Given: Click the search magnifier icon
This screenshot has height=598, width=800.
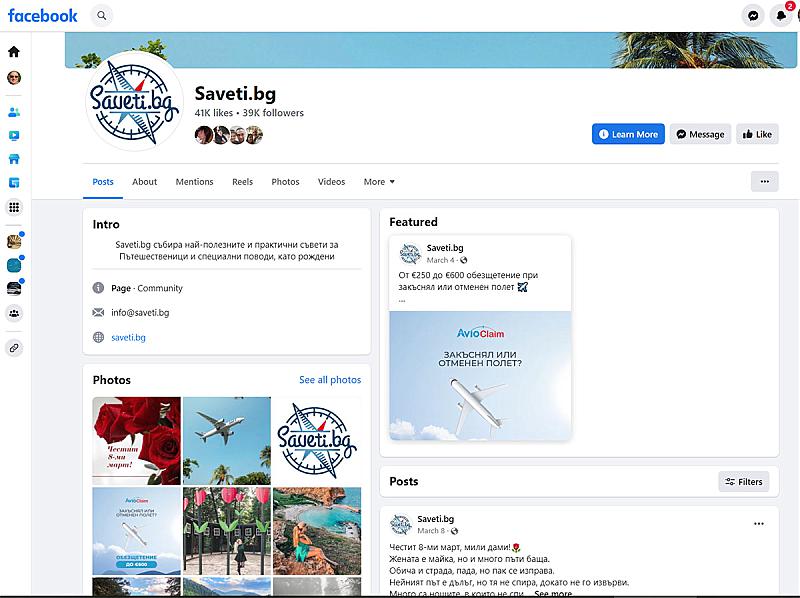Looking at the screenshot, I should pos(102,16).
